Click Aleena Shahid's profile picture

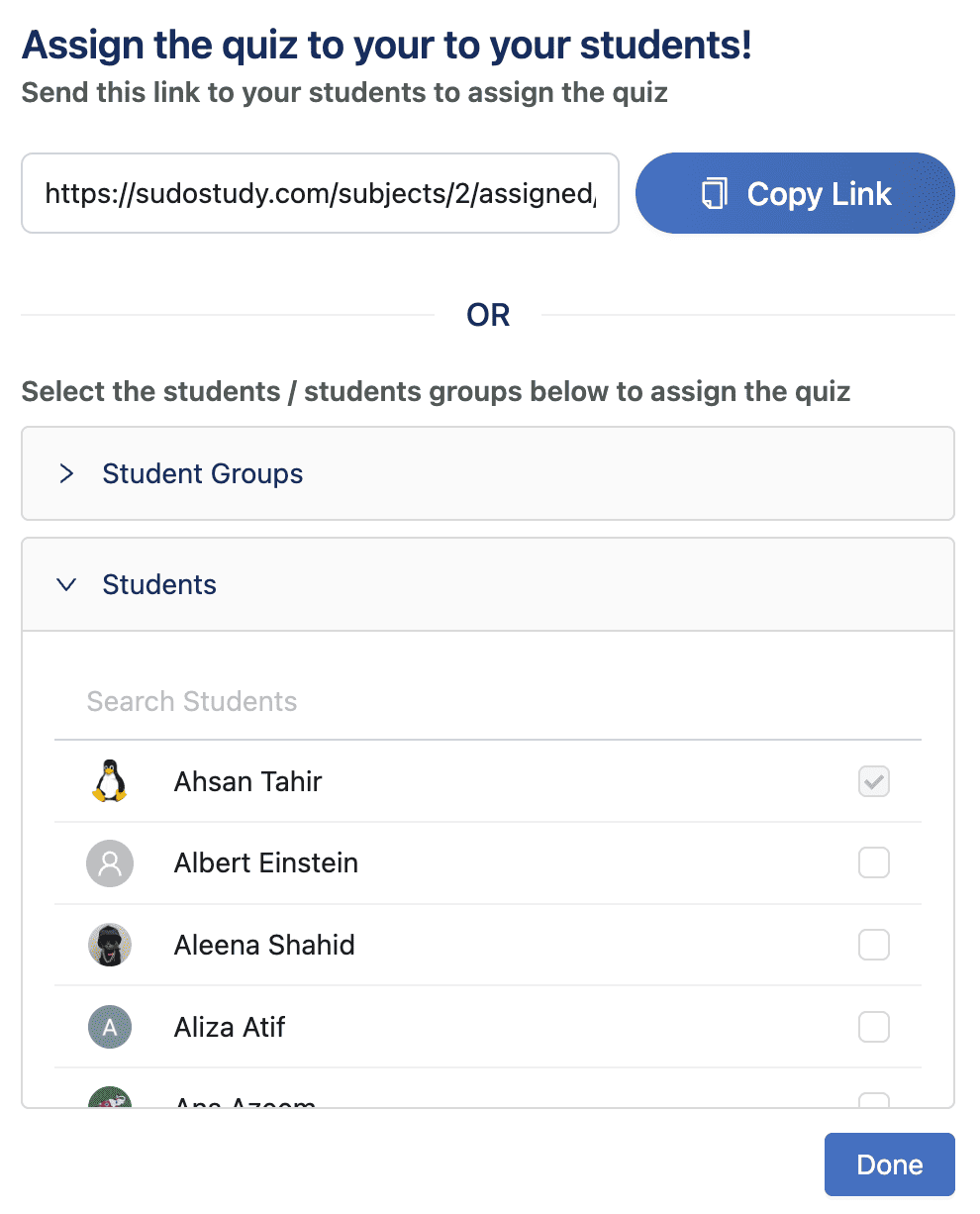pos(110,945)
